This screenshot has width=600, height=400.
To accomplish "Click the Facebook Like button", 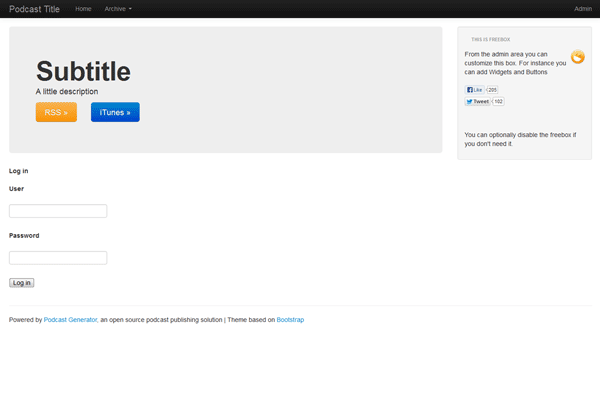I will click(x=474, y=90).
